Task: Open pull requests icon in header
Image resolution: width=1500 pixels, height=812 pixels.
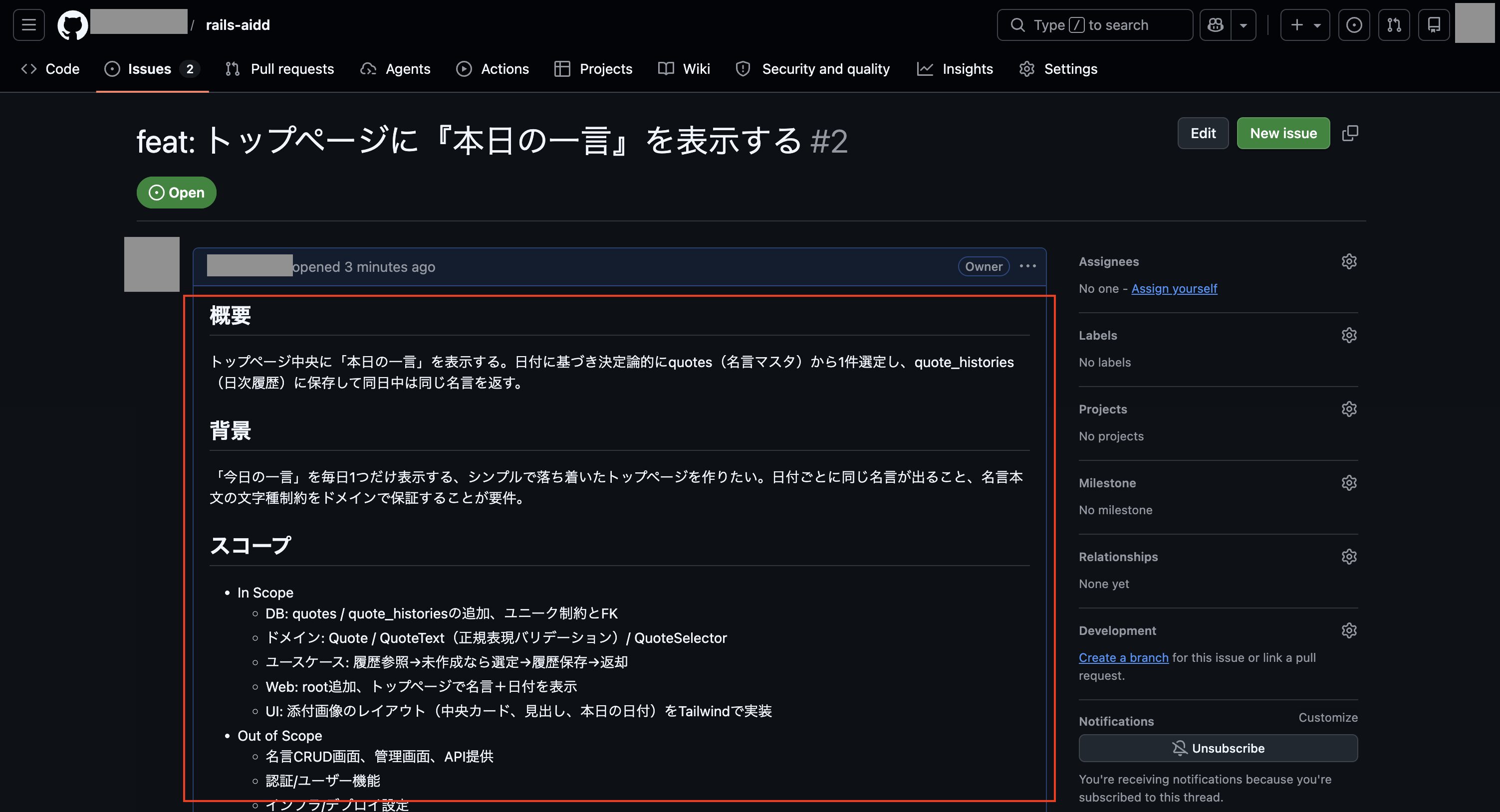Action: (x=1394, y=25)
